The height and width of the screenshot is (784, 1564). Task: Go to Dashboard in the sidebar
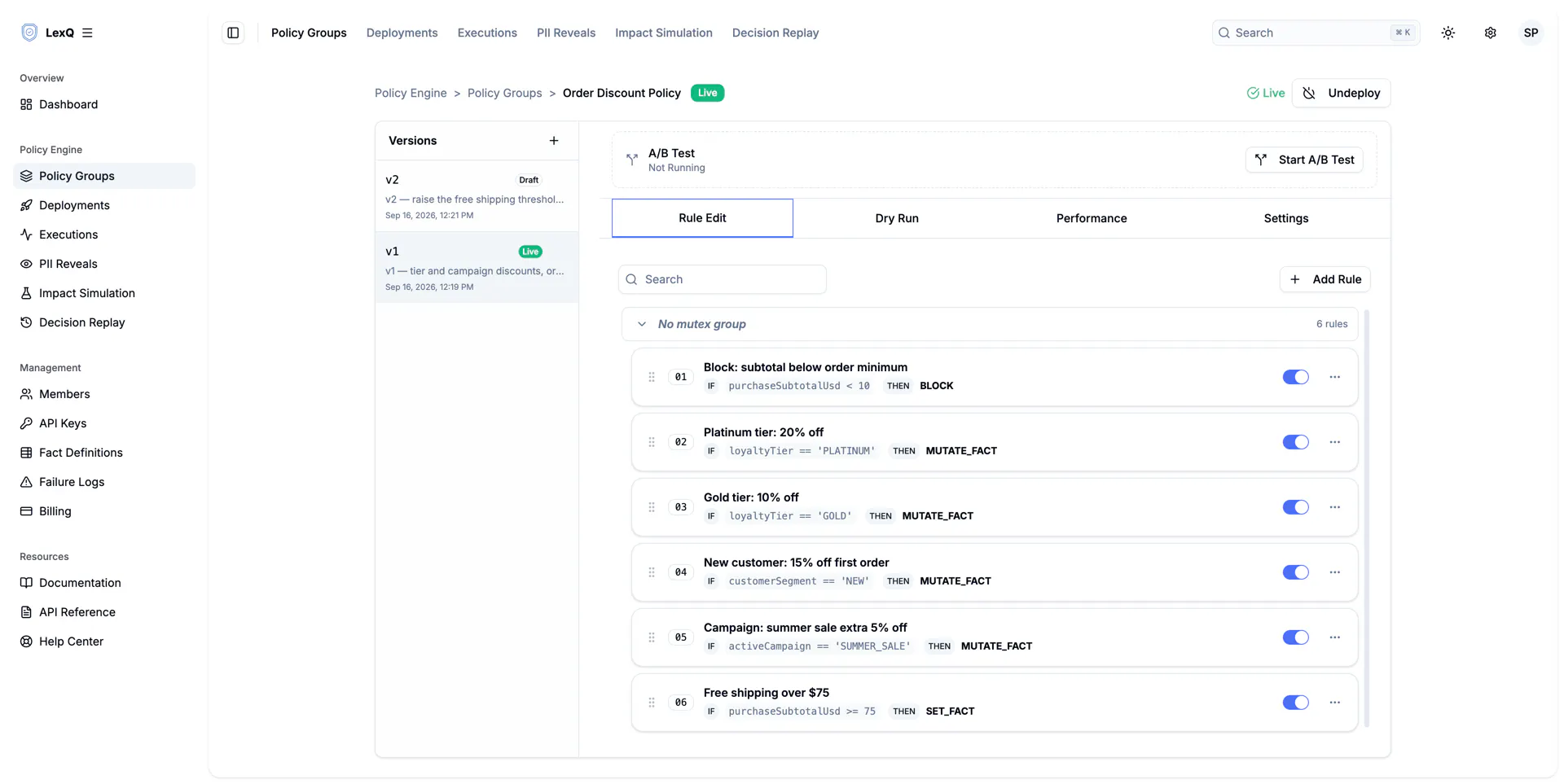(x=104, y=104)
